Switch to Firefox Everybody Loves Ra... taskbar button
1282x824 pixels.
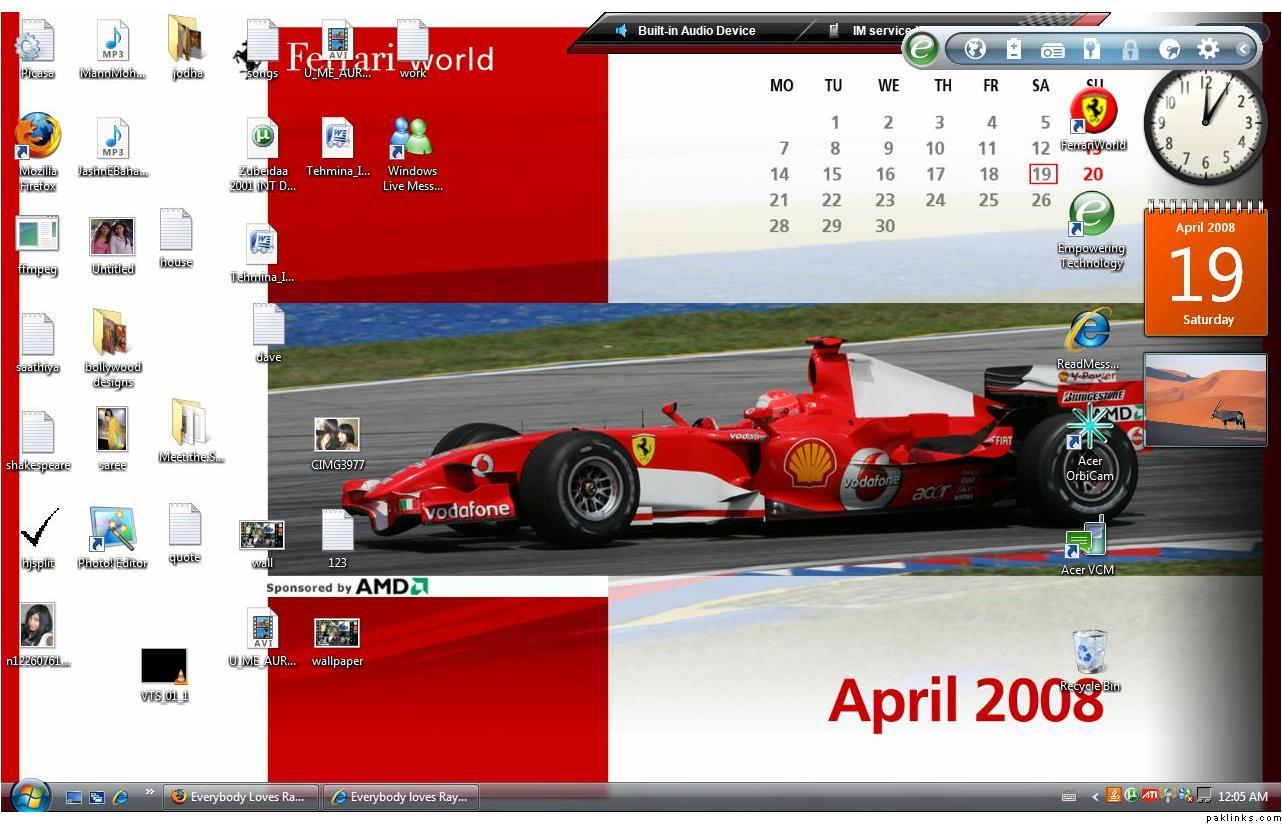coord(240,797)
